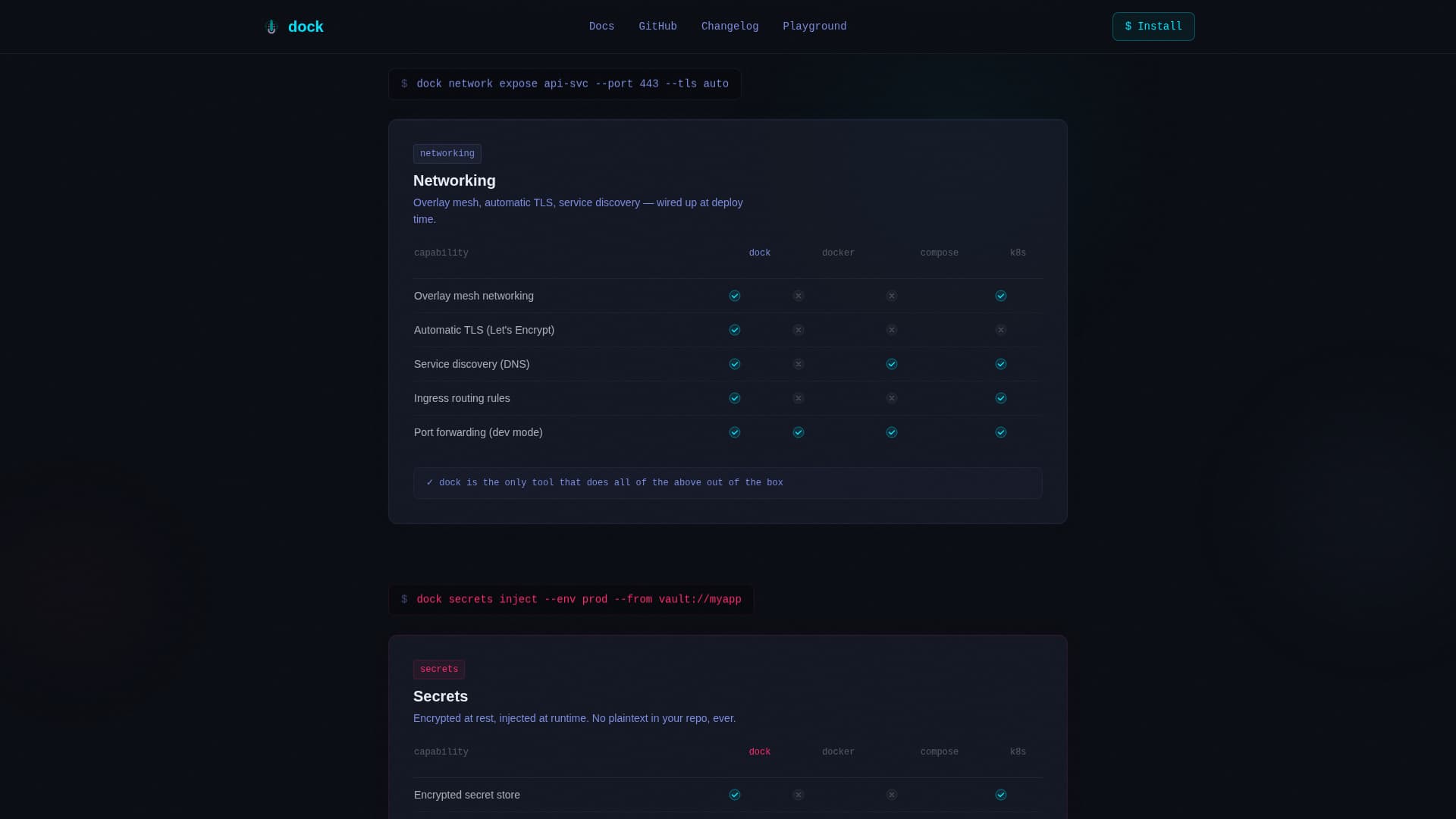Click dock checkmark for Encrypted secret store
This screenshot has height=819, width=1456.
click(x=735, y=795)
